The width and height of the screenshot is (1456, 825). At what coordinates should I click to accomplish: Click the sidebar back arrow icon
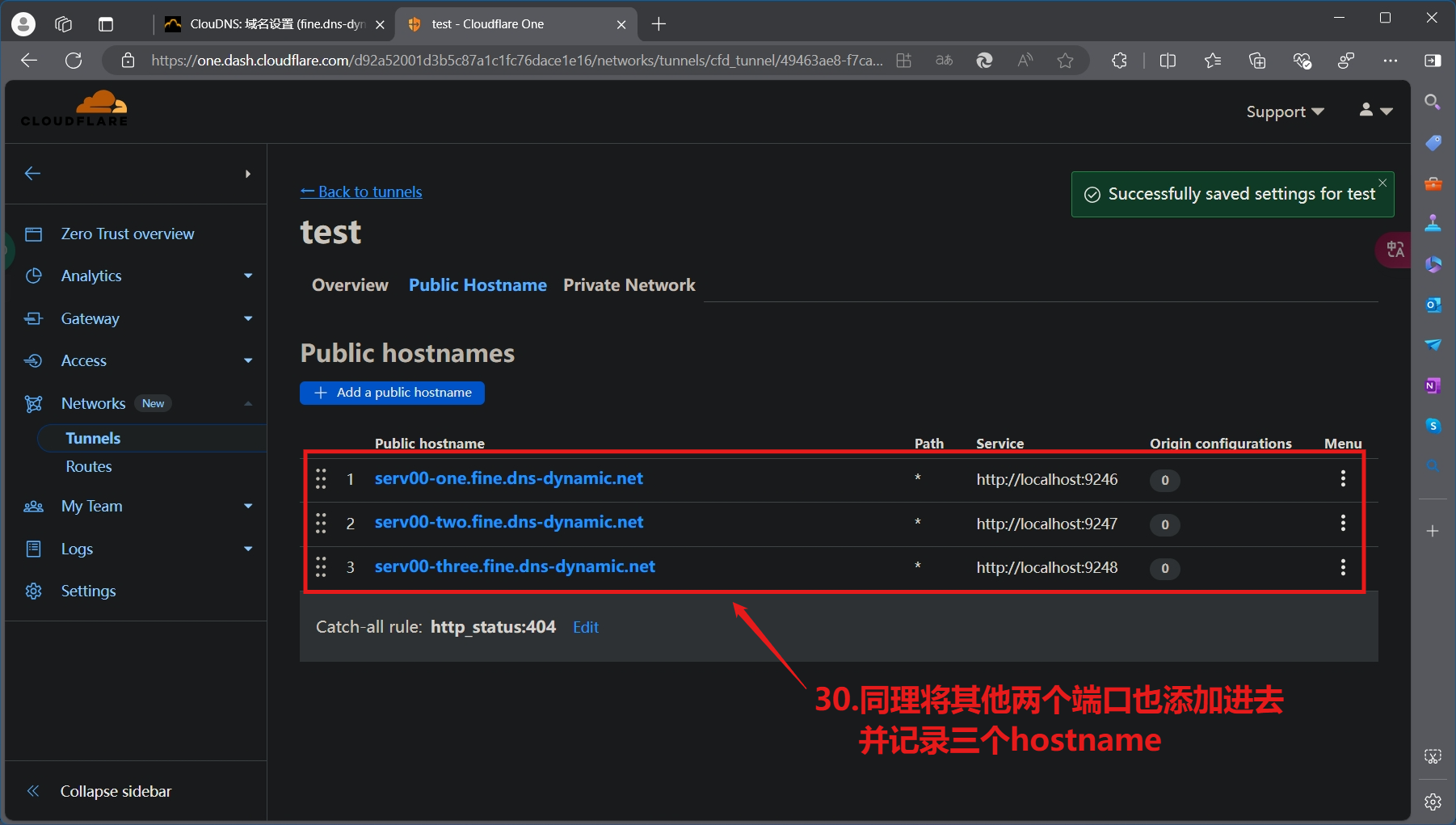[x=32, y=174]
